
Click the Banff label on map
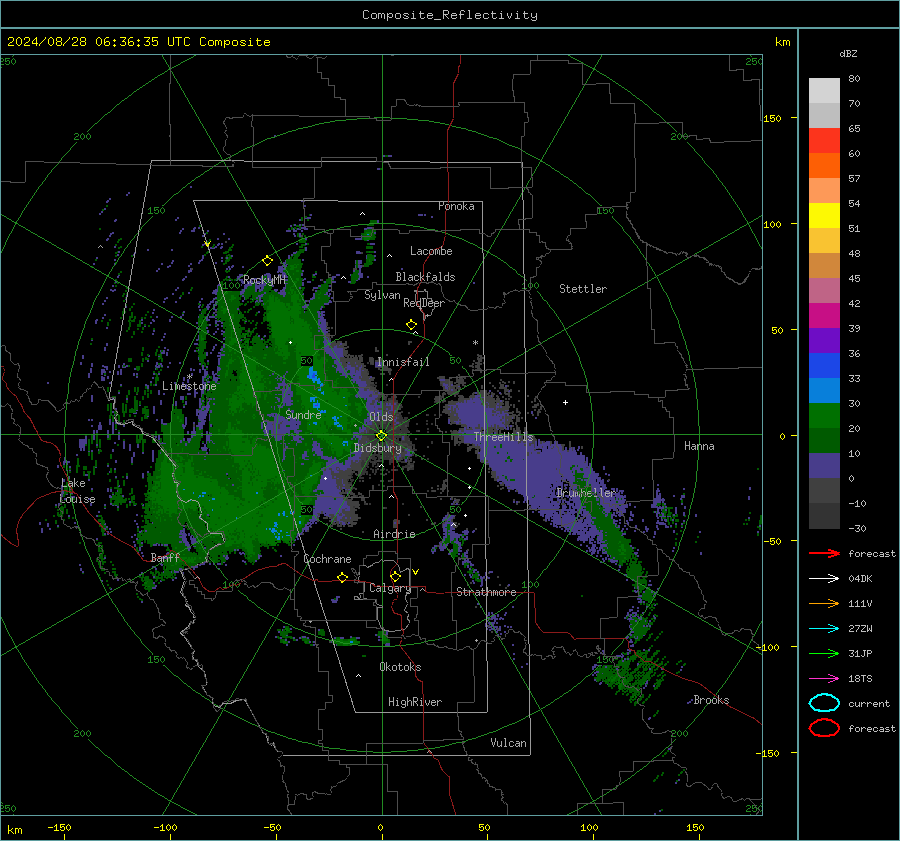point(165,557)
